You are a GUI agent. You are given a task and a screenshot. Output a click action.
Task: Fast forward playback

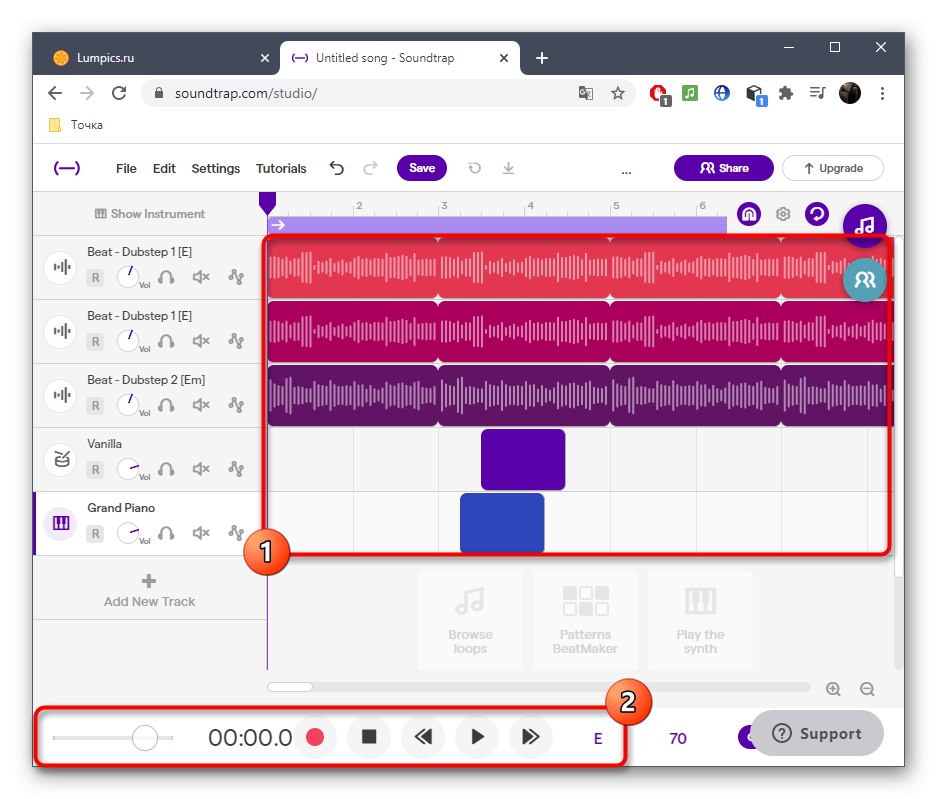531,737
